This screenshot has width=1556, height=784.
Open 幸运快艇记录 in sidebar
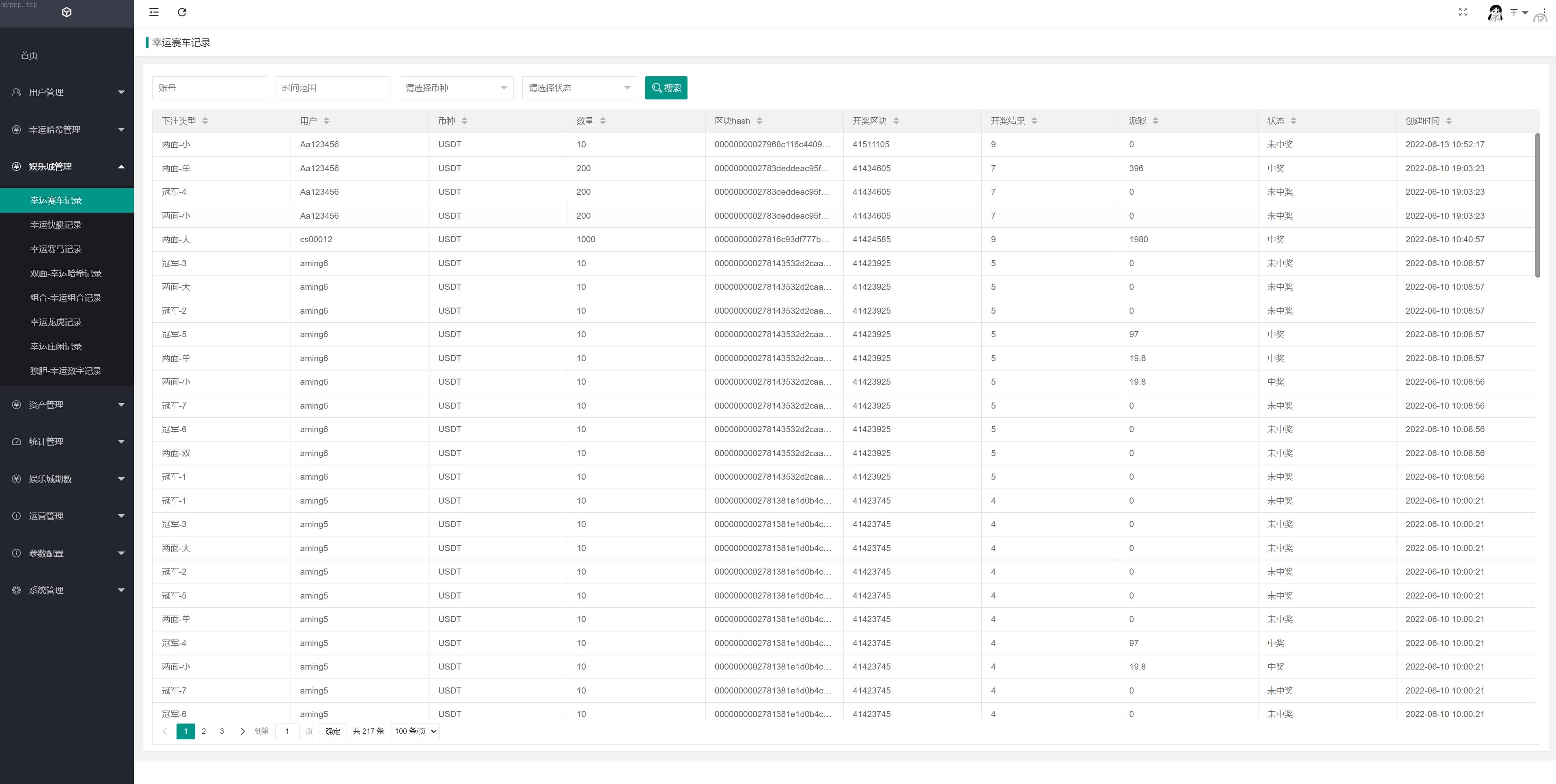[56, 225]
